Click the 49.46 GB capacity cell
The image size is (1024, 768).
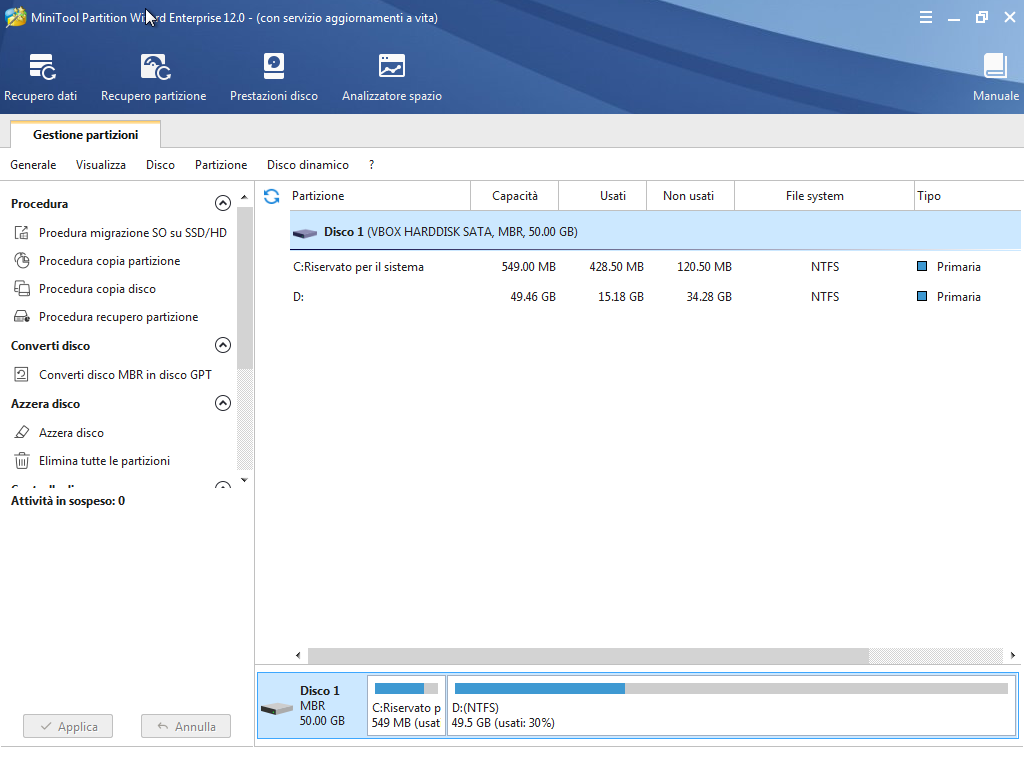coord(533,296)
